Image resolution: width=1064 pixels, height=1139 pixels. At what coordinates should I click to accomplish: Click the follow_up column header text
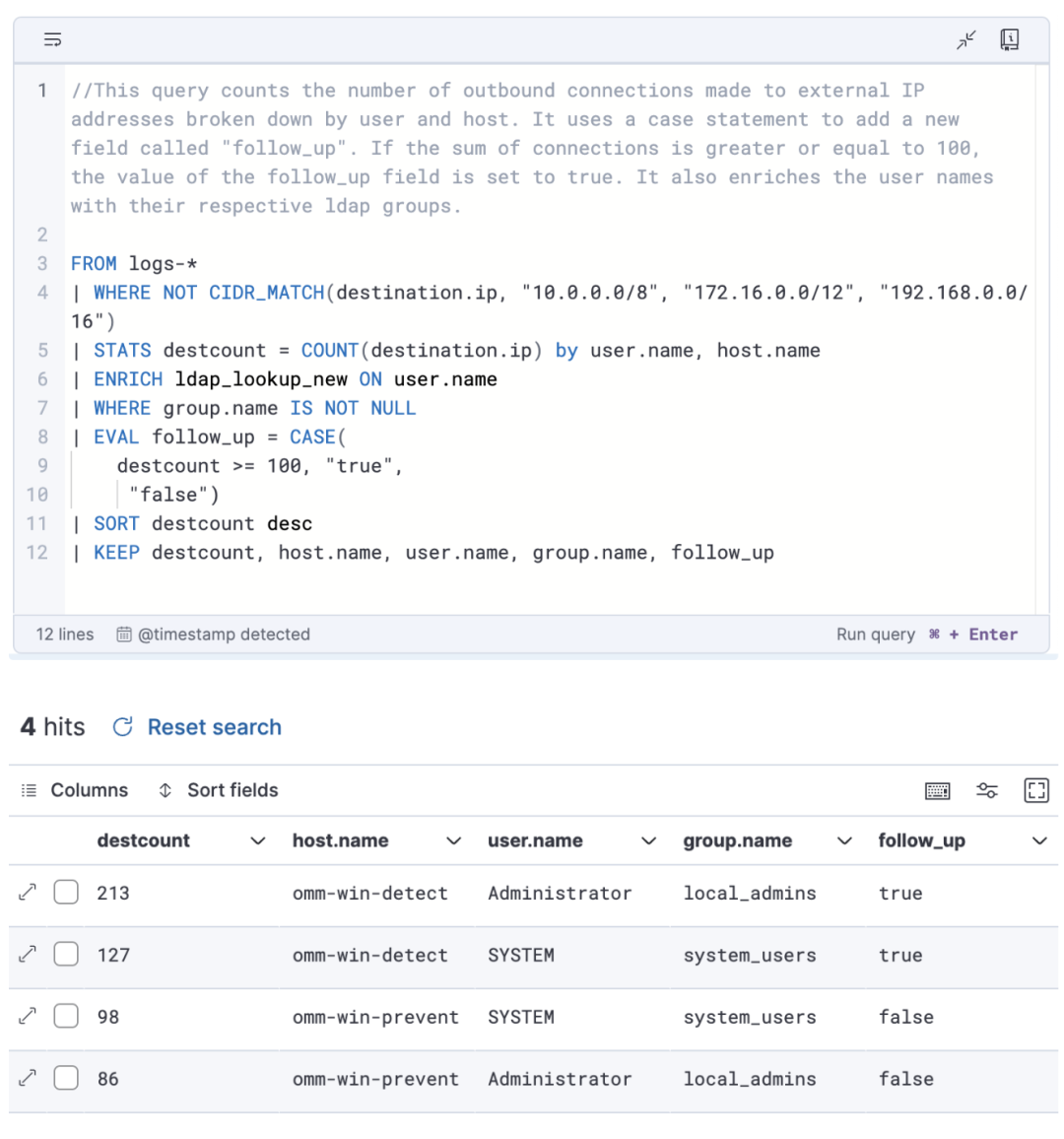[922, 840]
